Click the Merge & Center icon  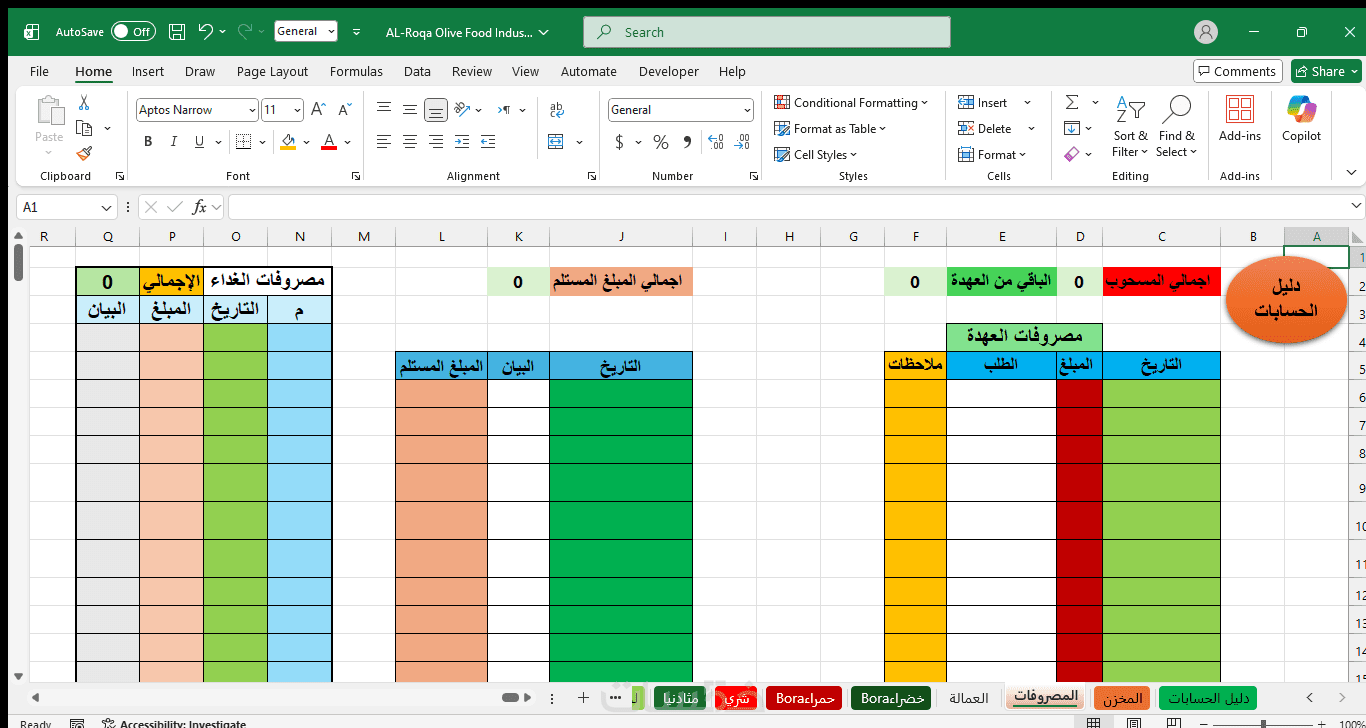[557, 142]
